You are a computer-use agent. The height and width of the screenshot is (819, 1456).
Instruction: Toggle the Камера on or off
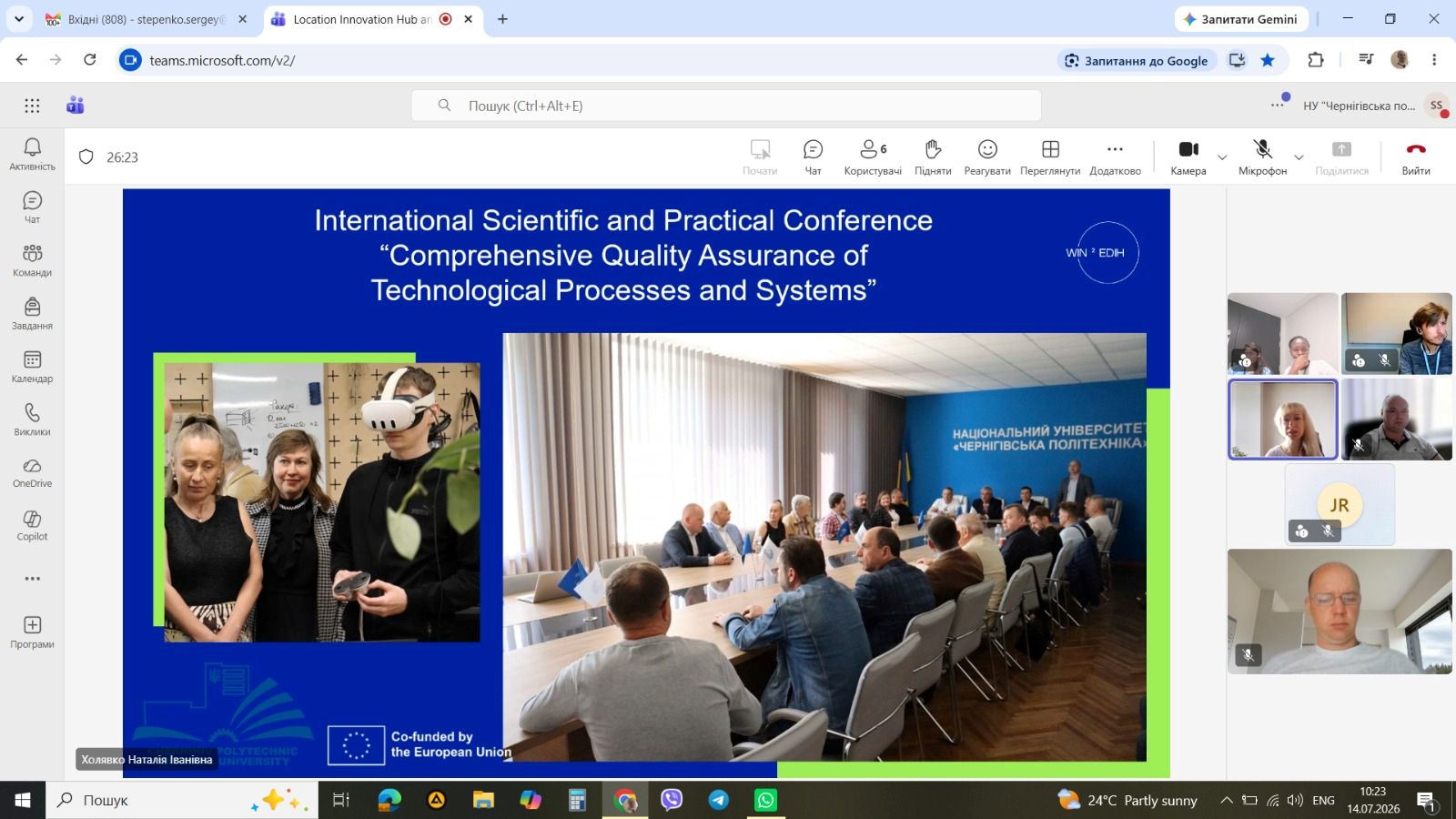pos(1188,157)
